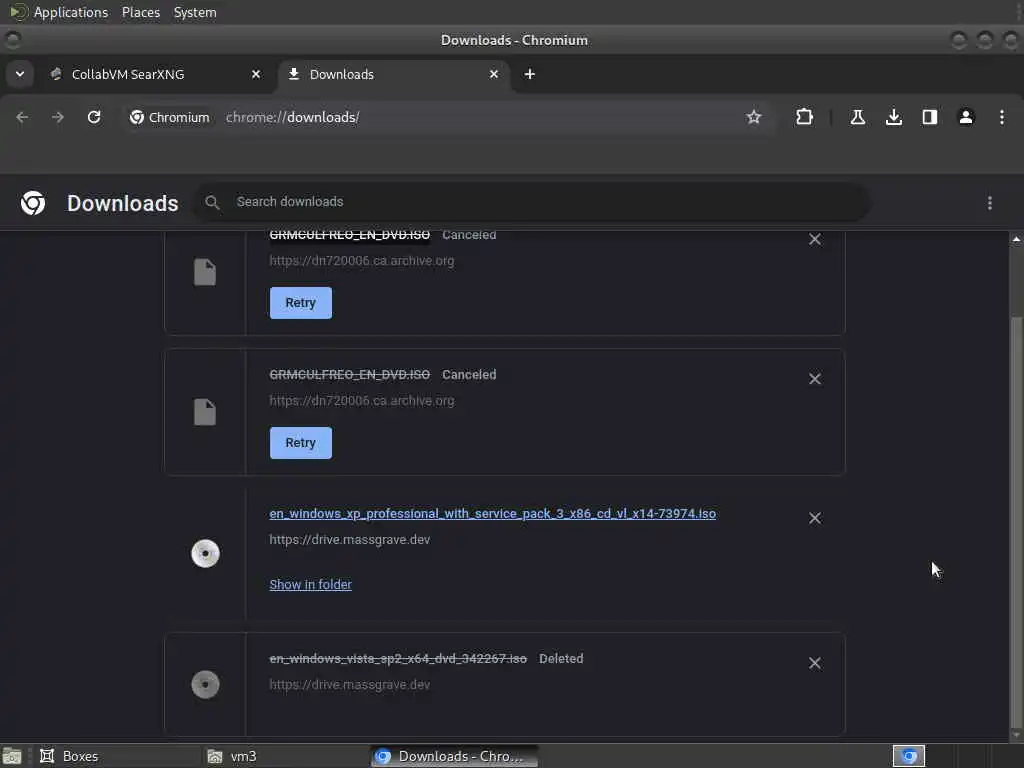Click the disc icon of Vista ISO entry
Image resolution: width=1024 pixels, height=768 pixels.
[x=205, y=684]
